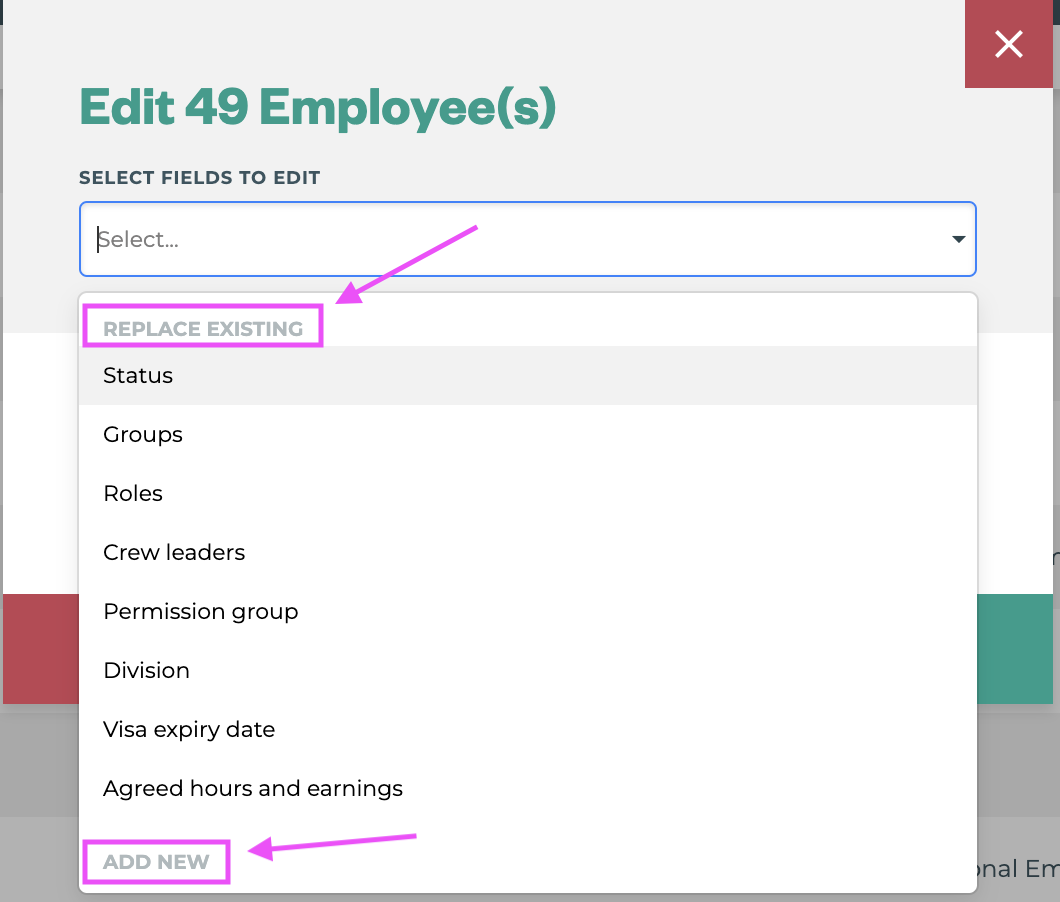1060x902 pixels.
Task: Click the Edit 49 Employee(s) heading
Action: coord(317,108)
